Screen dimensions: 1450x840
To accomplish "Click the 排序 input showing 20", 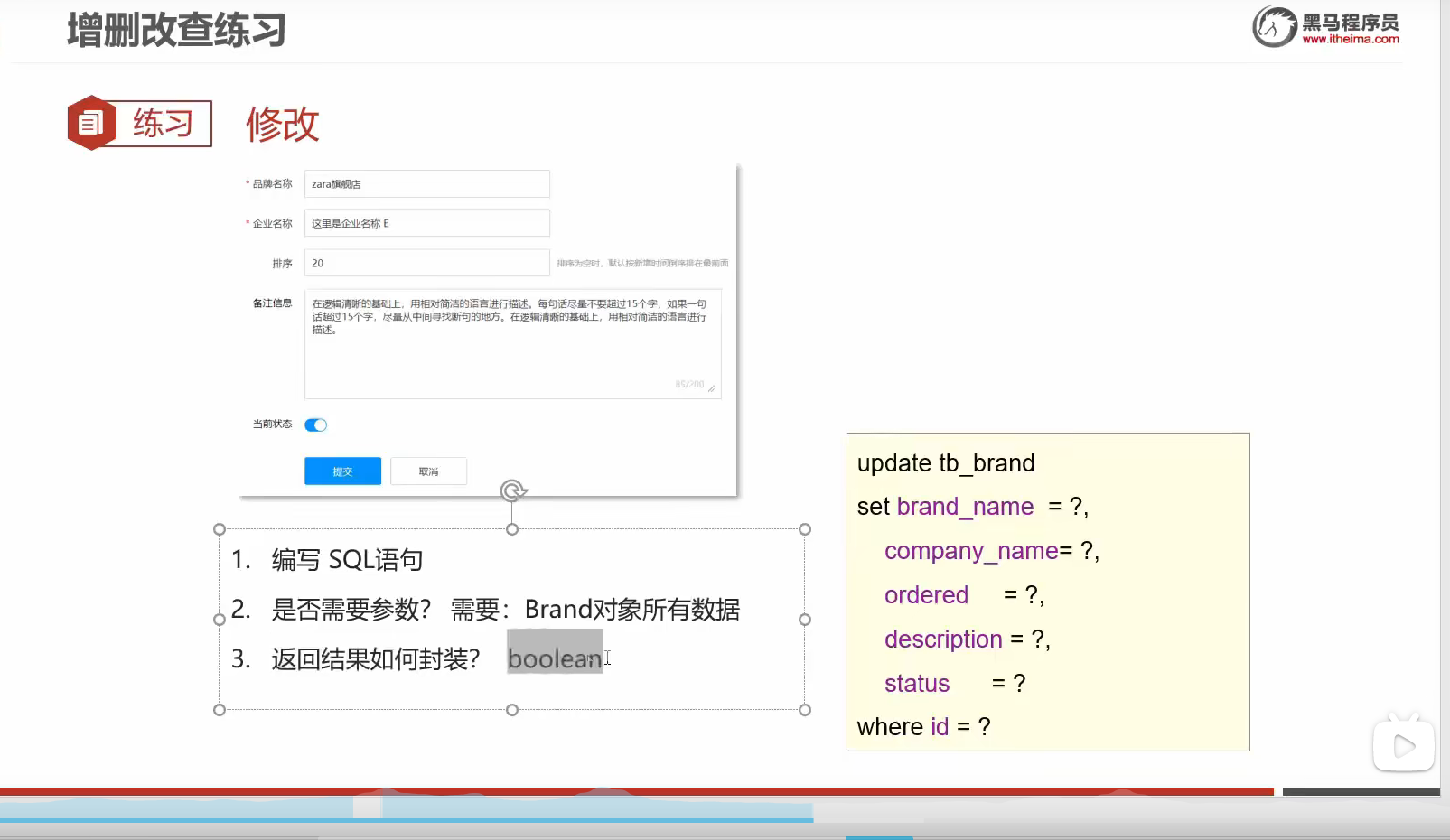I will pyautogui.click(x=427, y=263).
